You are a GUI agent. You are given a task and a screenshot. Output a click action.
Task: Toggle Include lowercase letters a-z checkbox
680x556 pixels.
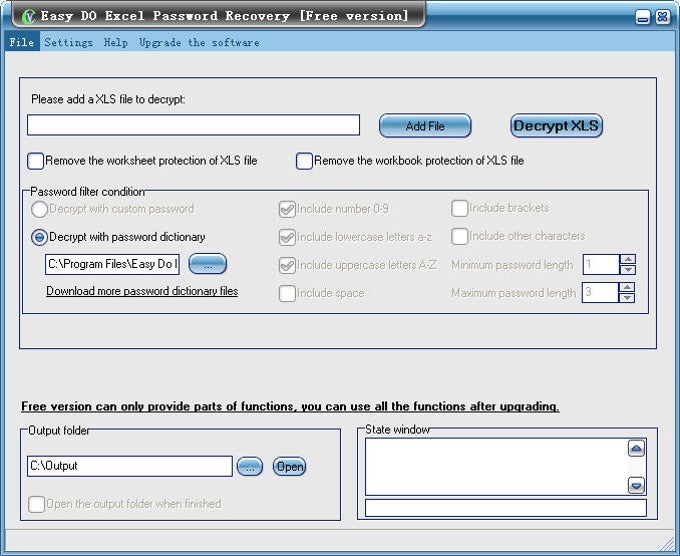point(287,237)
